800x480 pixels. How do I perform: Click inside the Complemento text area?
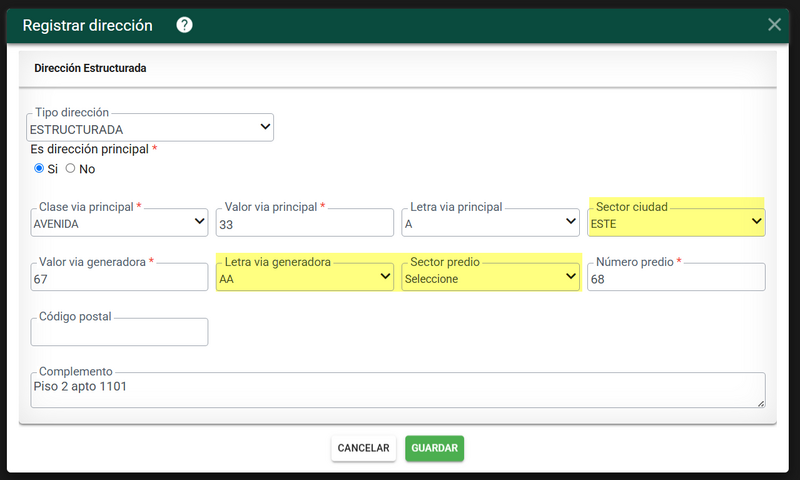[x=398, y=390]
